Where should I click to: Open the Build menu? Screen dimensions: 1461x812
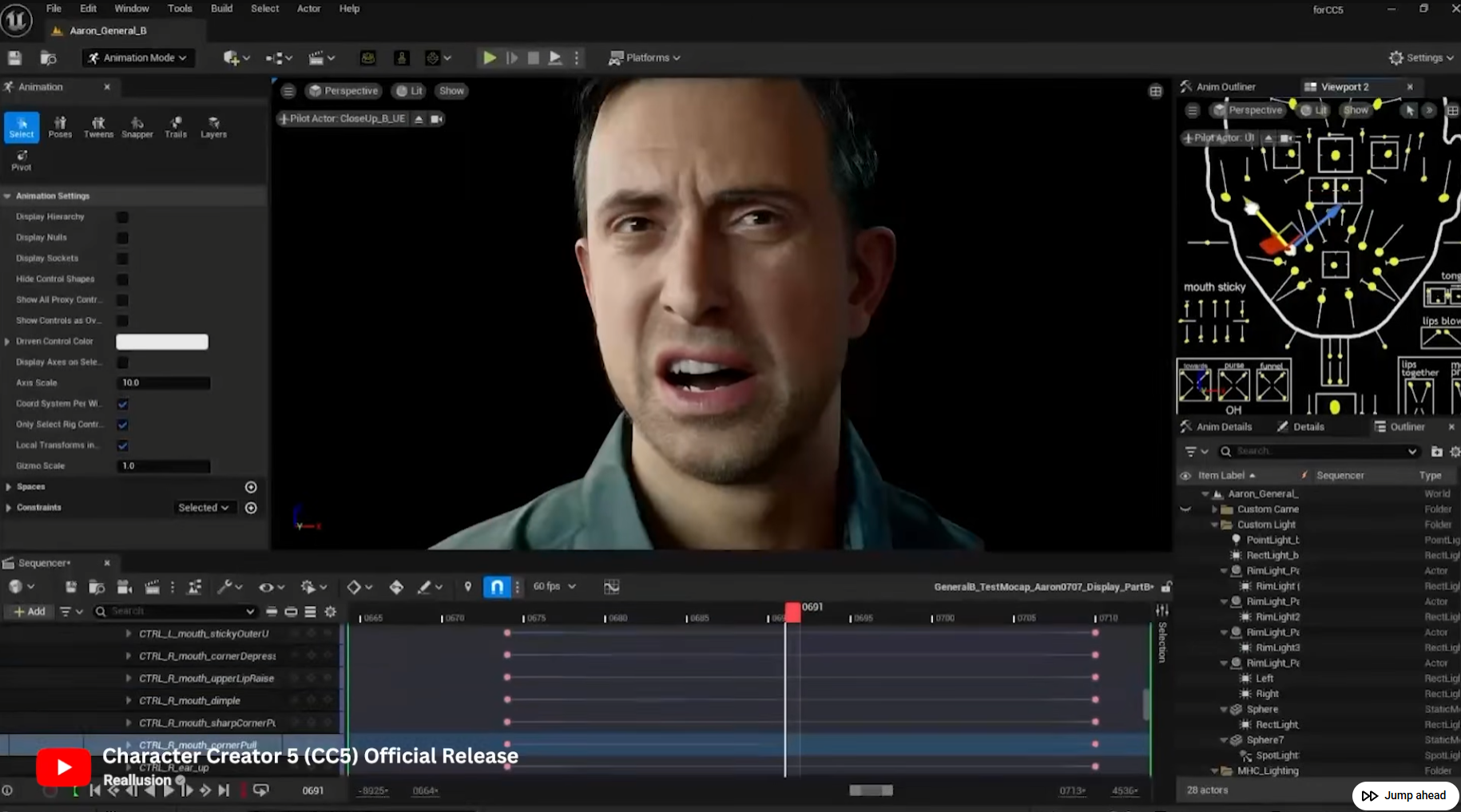tap(221, 9)
